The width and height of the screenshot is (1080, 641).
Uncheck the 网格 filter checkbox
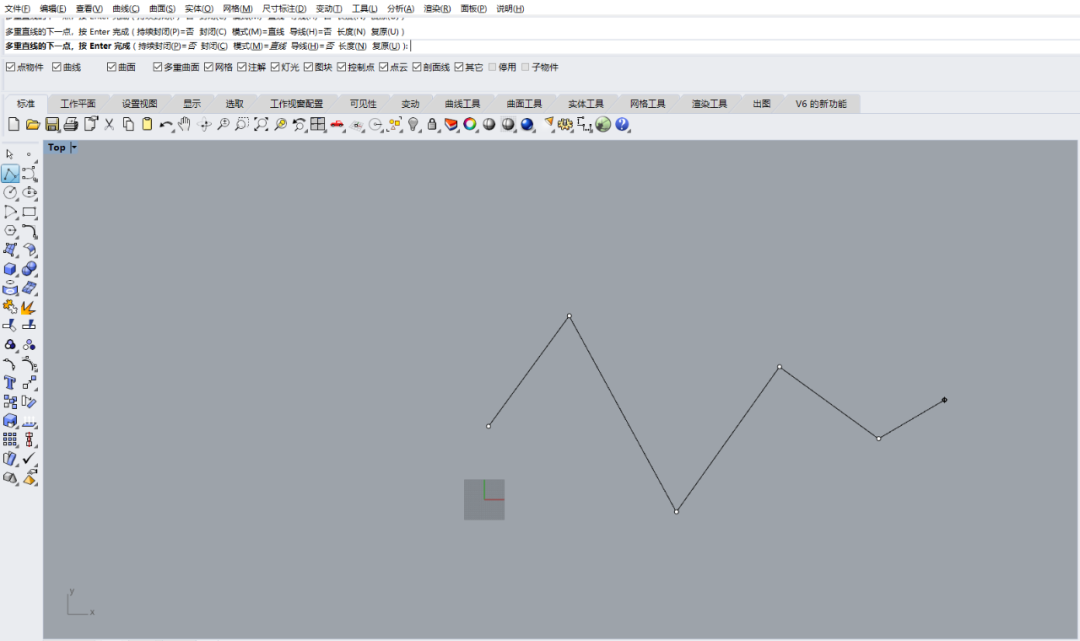pyautogui.click(x=209, y=67)
